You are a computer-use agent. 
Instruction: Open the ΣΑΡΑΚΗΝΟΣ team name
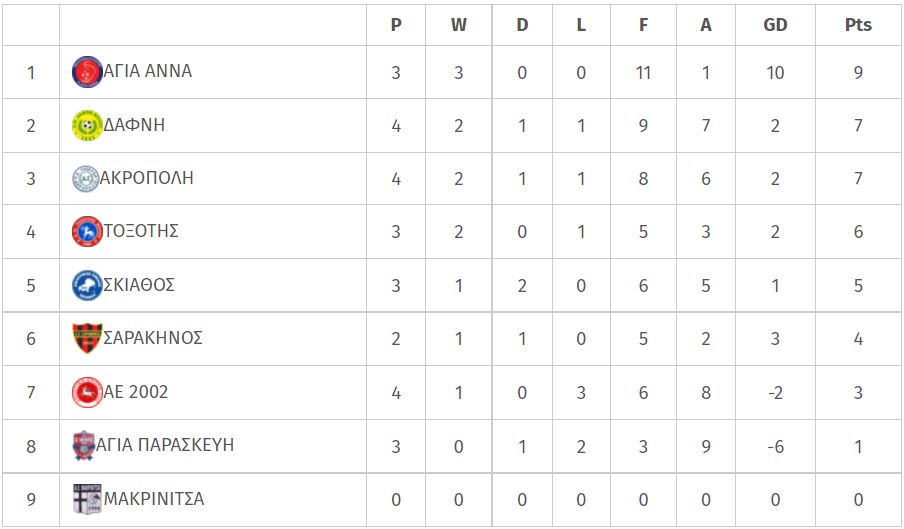click(153, 338)
